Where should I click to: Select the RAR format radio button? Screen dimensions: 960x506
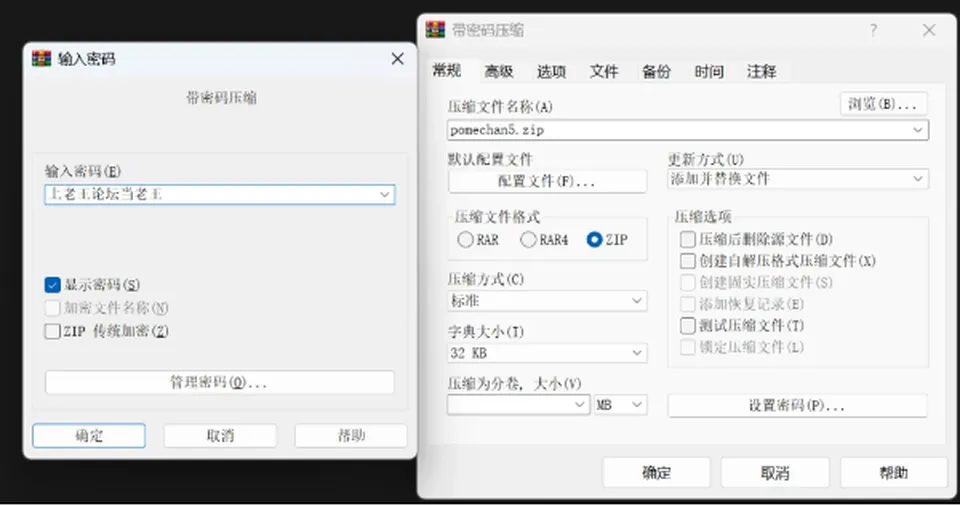[465, 240]
